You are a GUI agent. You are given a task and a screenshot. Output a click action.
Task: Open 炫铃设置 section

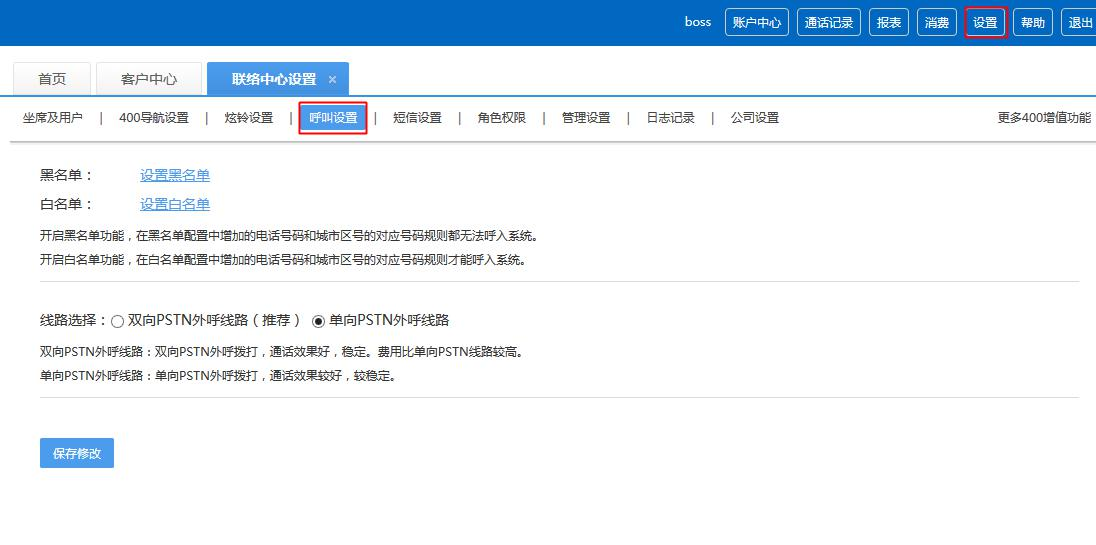pyautogui.click(x=249, y=118)
